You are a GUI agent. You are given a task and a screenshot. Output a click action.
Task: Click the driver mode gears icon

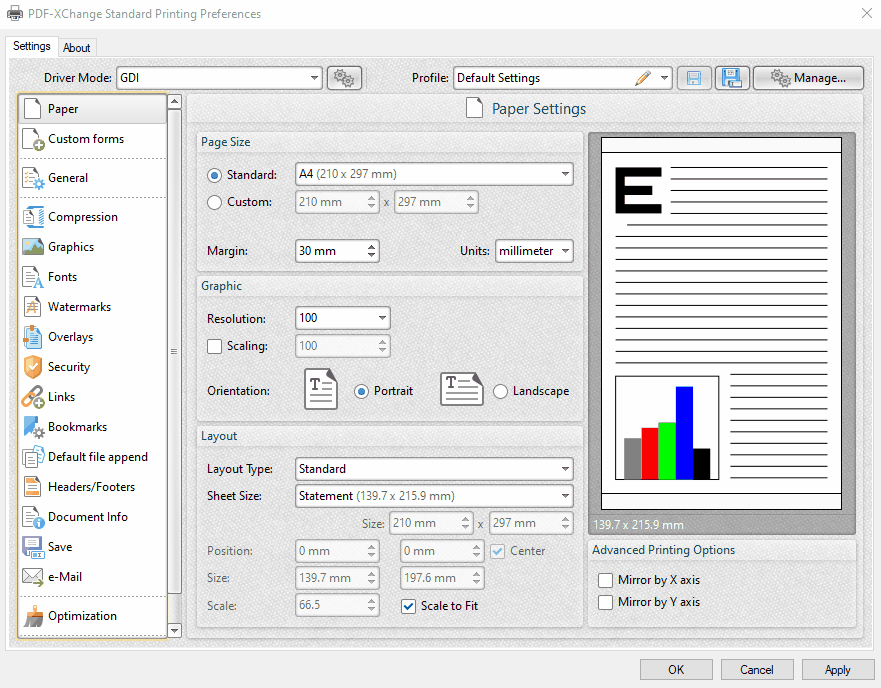344,77
